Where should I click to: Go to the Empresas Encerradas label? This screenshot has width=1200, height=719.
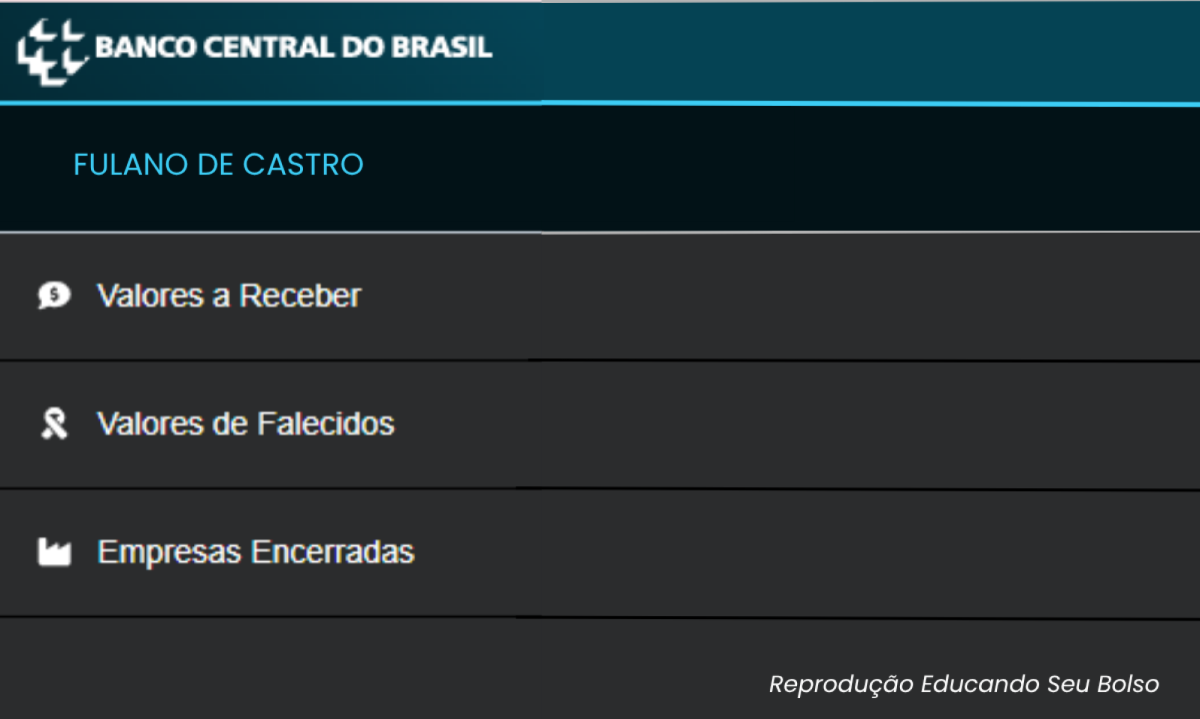point(255,552)
